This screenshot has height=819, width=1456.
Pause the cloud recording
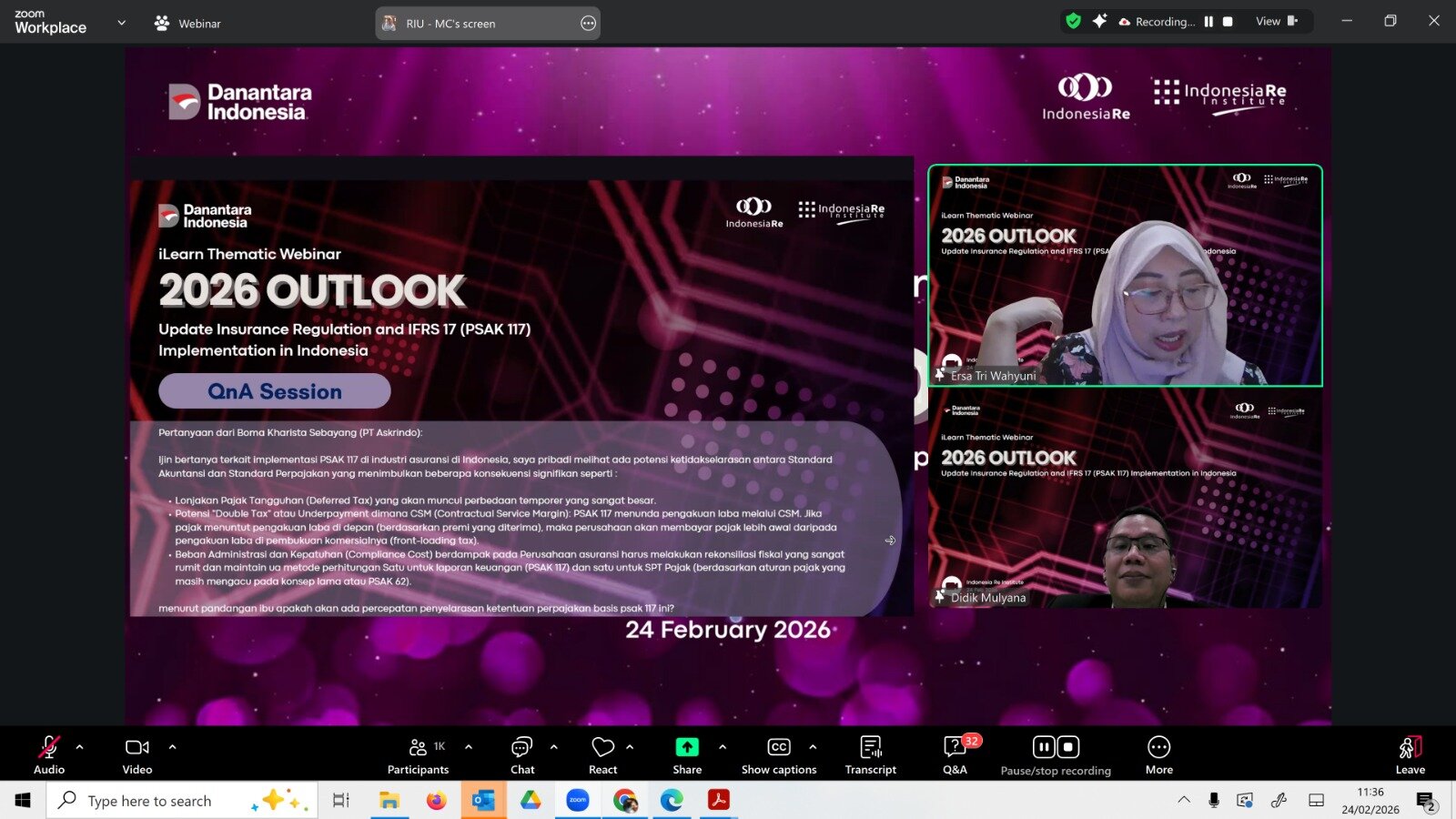[1043, 748]
